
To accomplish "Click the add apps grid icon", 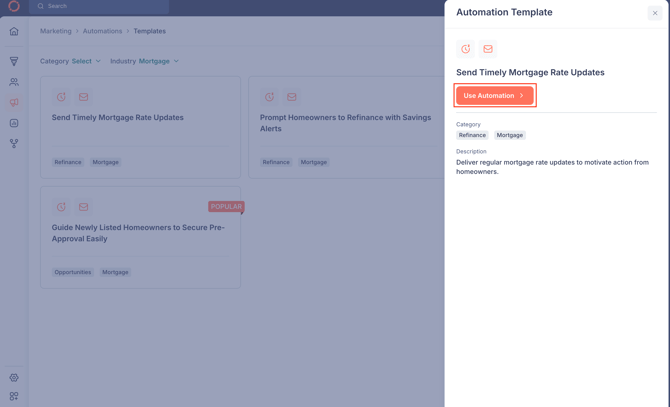I will point(14,396).
